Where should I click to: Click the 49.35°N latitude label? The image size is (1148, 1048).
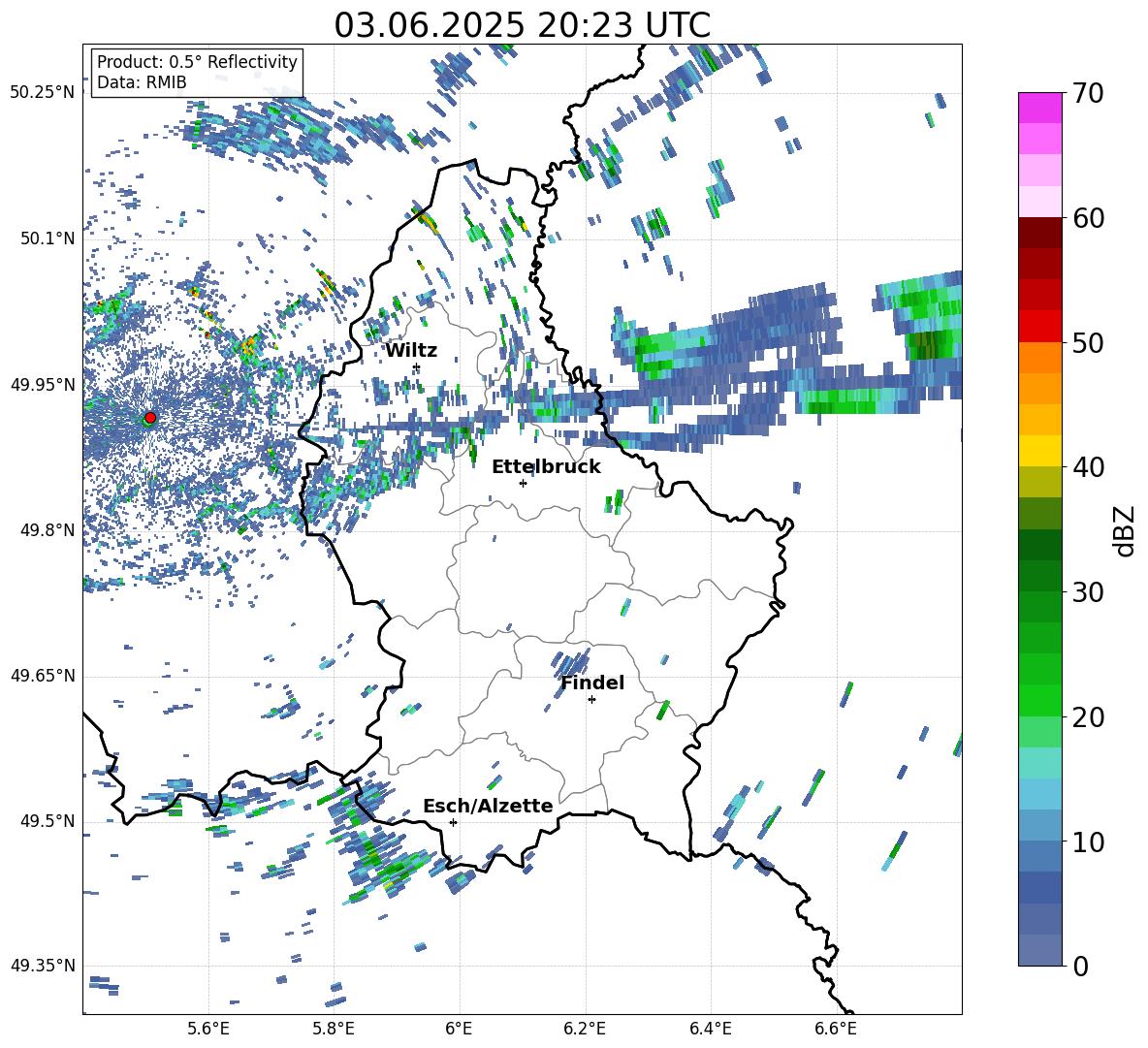coord(43,966)
